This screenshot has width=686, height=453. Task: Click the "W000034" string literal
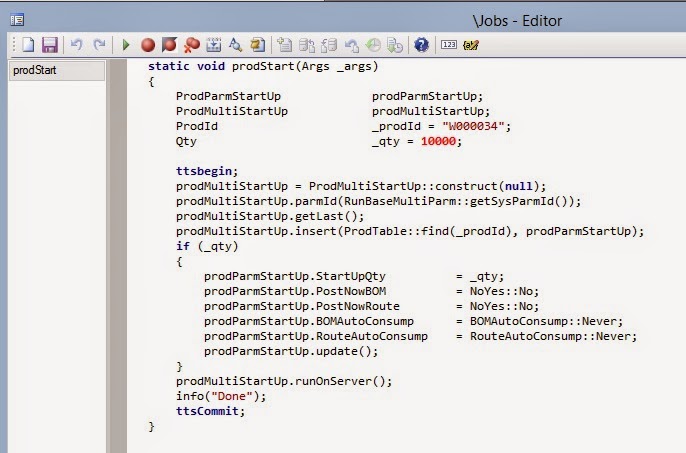point(473,126)
